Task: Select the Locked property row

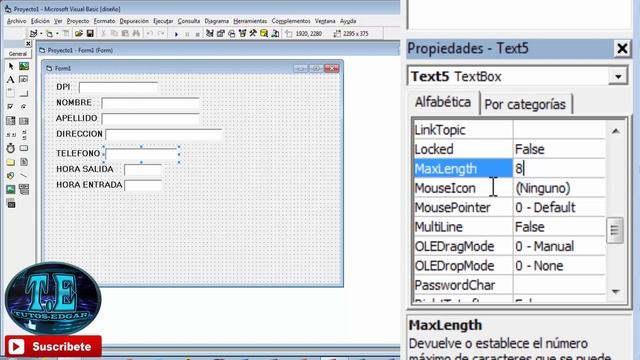Action: click(509, 149)
